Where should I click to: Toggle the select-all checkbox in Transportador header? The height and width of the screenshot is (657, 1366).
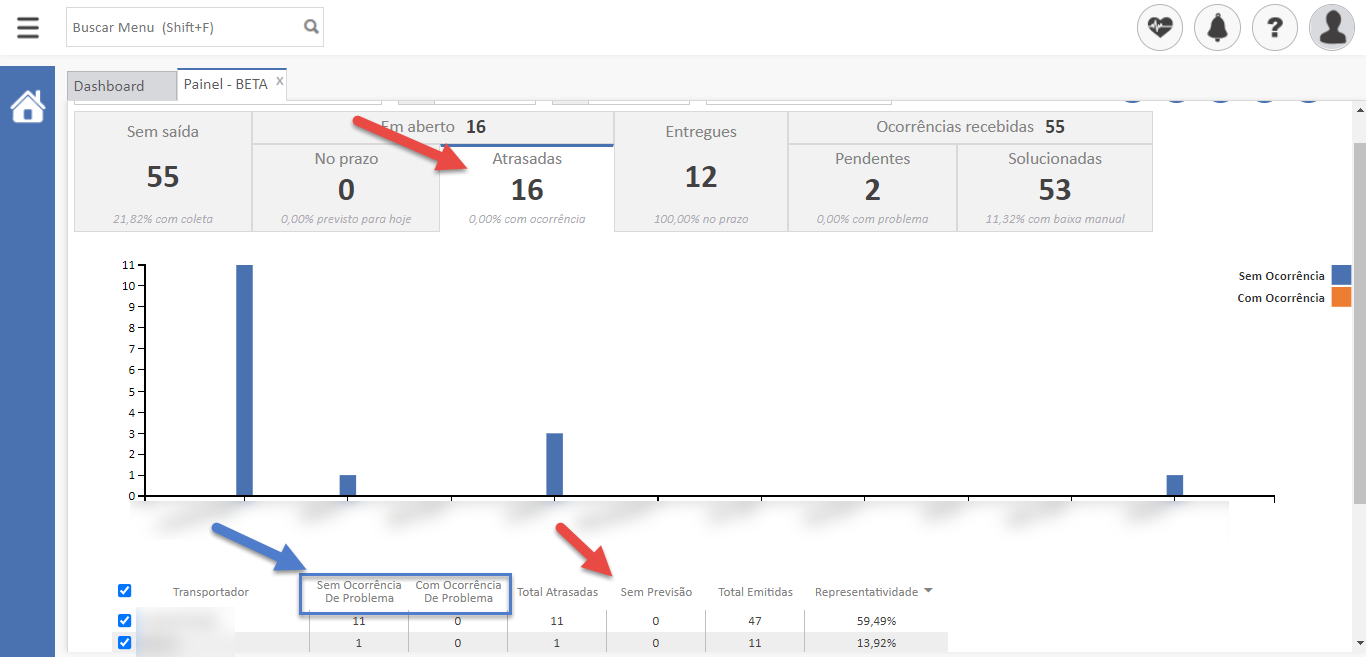coord(125,590)
